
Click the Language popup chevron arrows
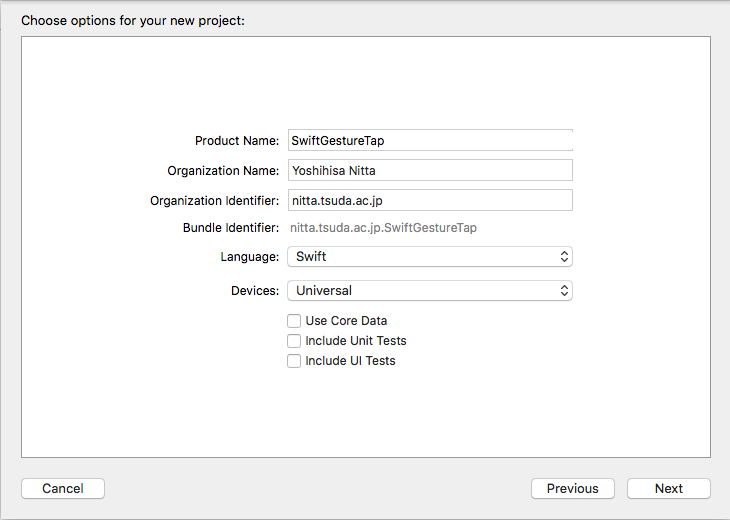click(565, 257)
